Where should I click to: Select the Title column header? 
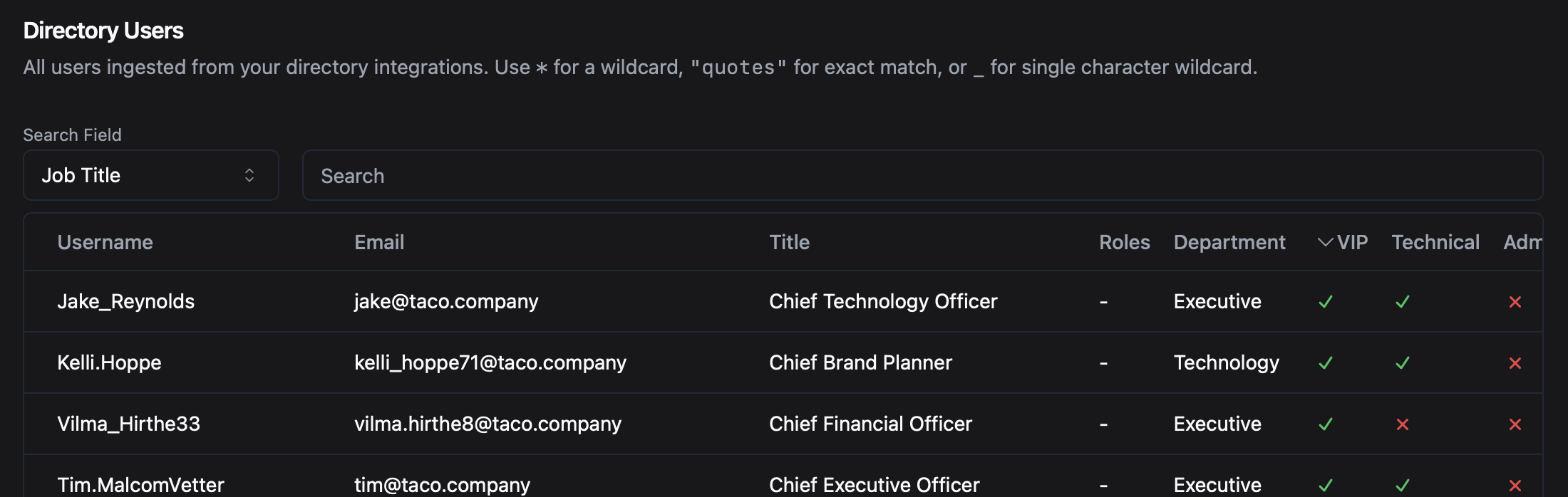(x=789, y=242)
